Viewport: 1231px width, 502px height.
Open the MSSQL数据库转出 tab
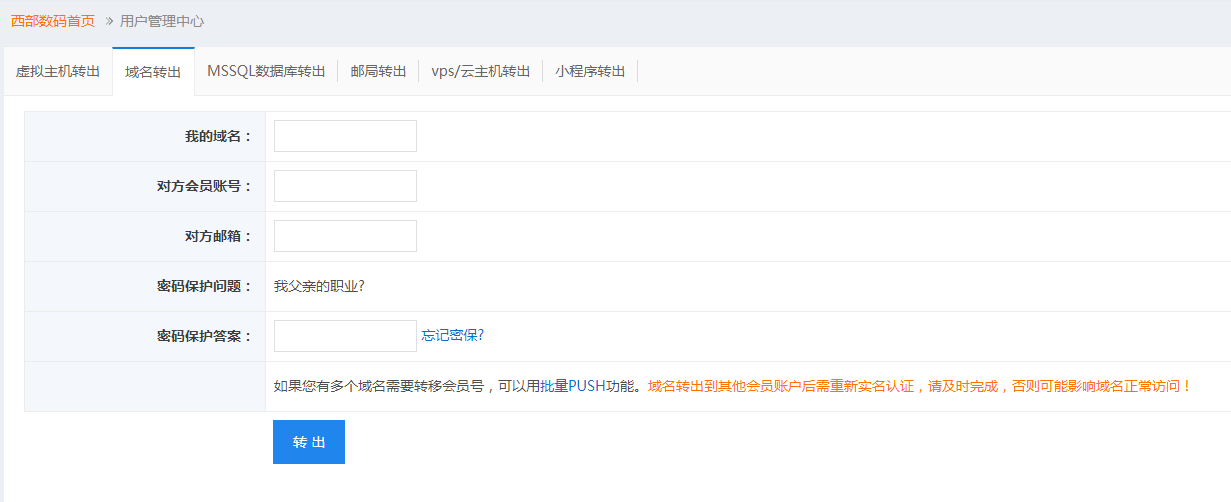pos(266,72)
